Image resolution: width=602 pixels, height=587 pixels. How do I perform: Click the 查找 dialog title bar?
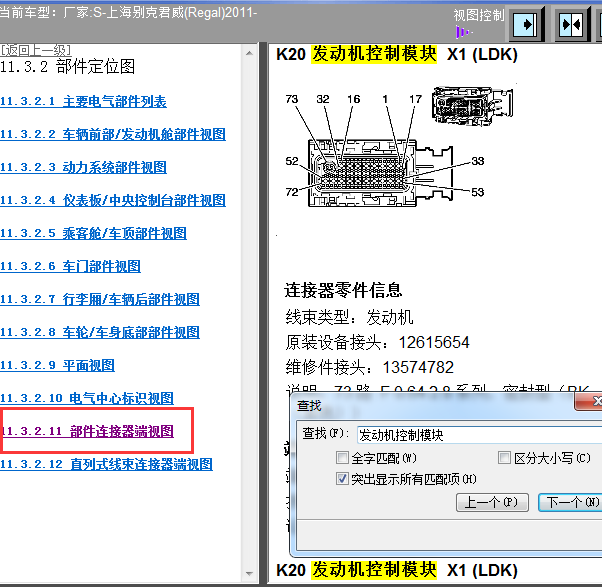pyautogui.click(x=434, y=405)
